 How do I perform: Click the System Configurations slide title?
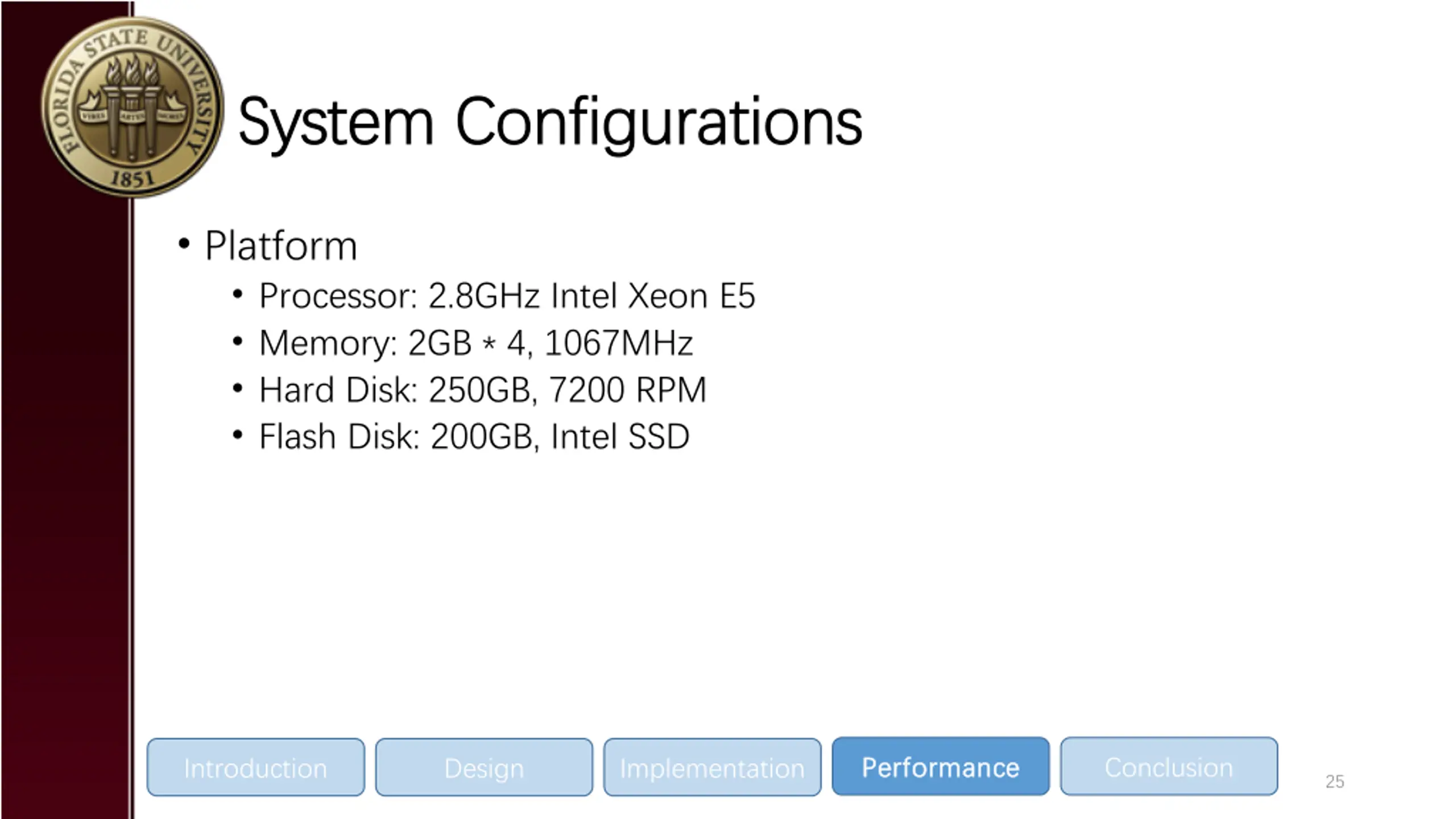click(x=550, y=122)
